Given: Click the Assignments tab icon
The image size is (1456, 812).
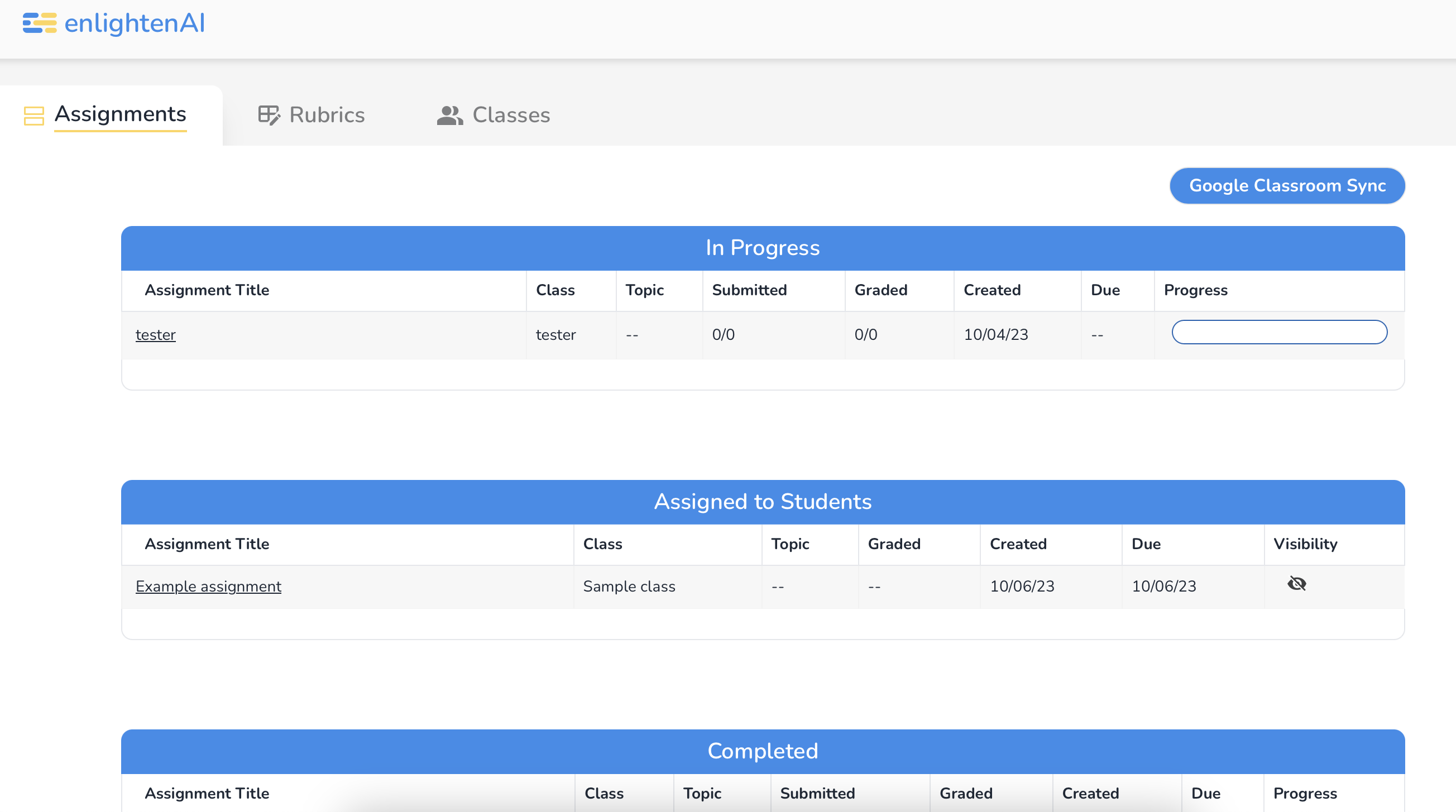Looking at the screenshot, I should pyautogui.click(x=34, y=116).
